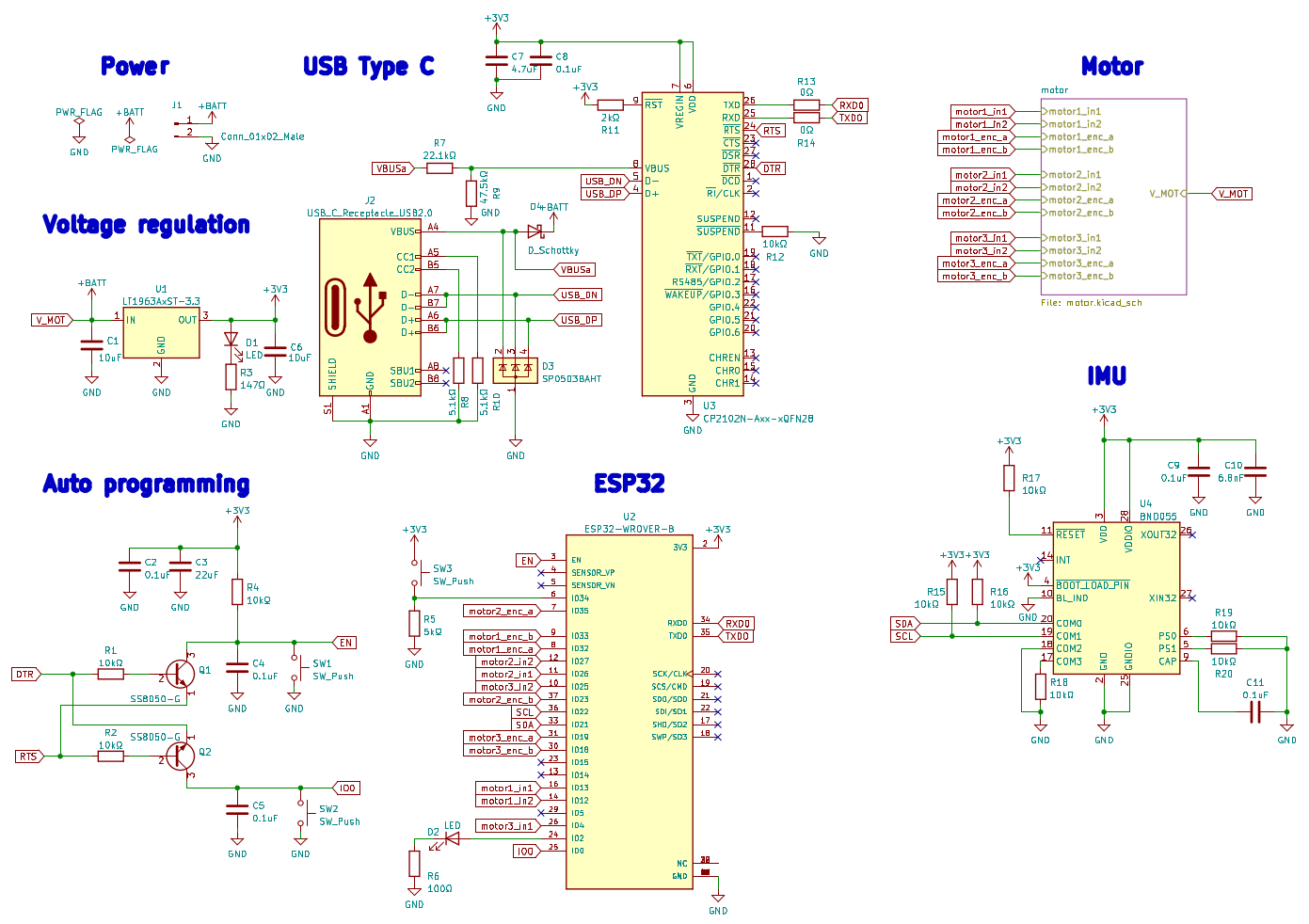Select the USB-C receptacle symbol J2
The height and width of the screenshot is (924, 1309).
(x=370, y=307)
